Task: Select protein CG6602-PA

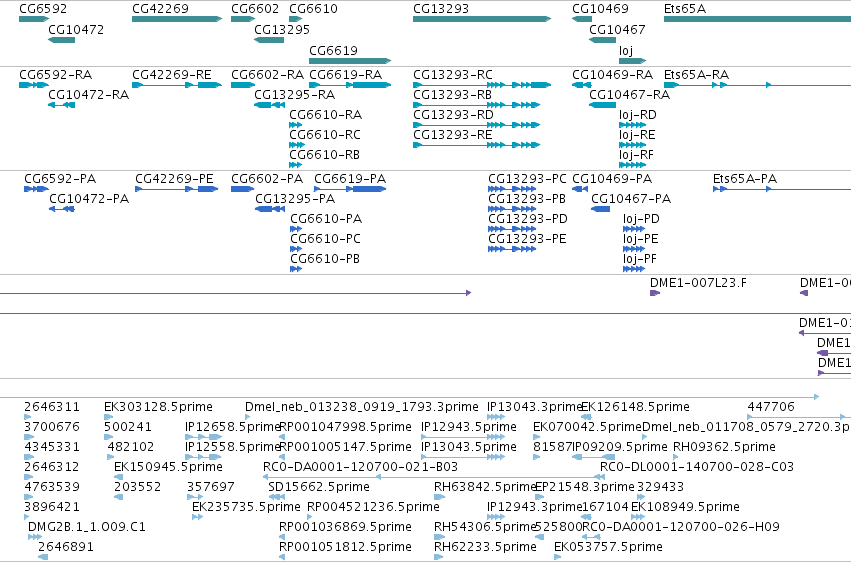Action: click(x=267, y=178)
